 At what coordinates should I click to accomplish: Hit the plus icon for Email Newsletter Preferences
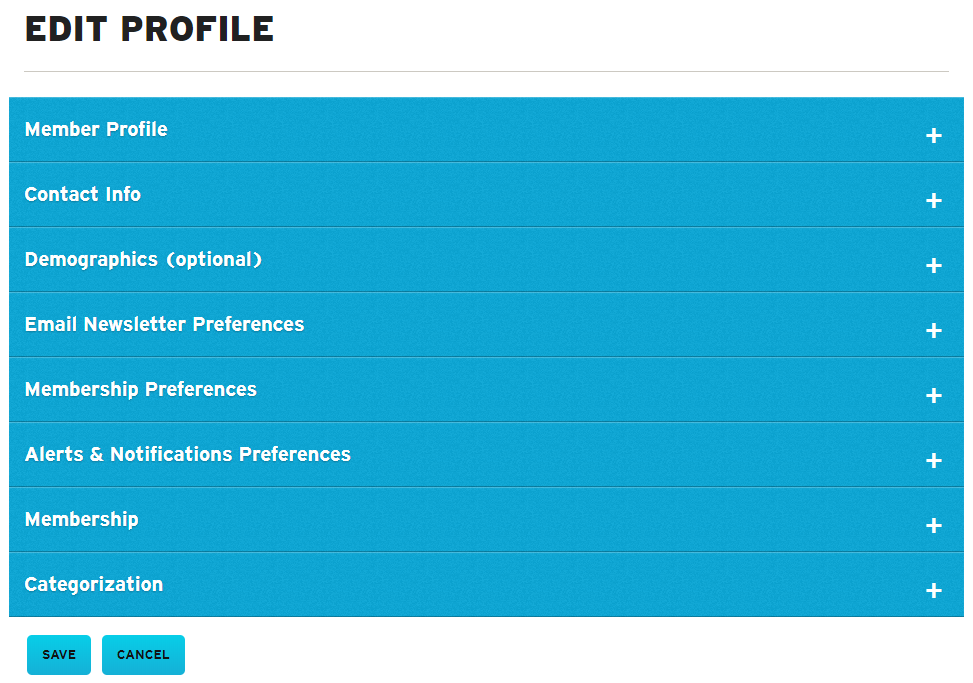click(933, 331)
